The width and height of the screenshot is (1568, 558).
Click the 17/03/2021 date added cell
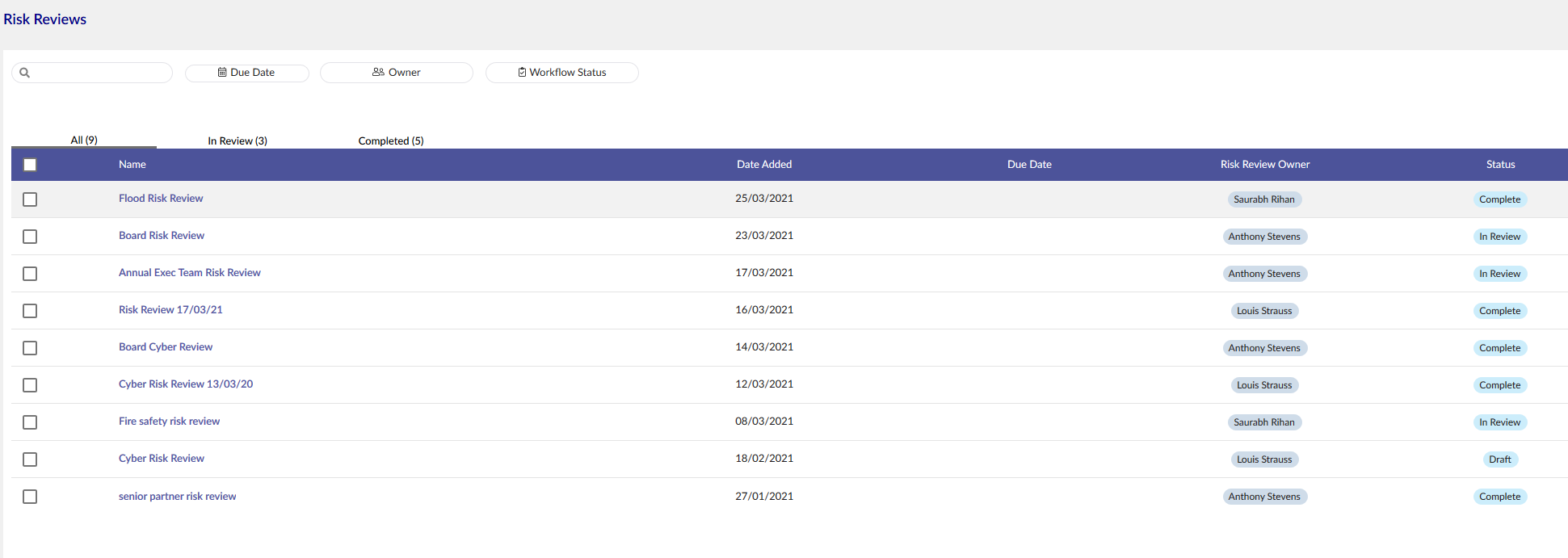coord(764,273)
